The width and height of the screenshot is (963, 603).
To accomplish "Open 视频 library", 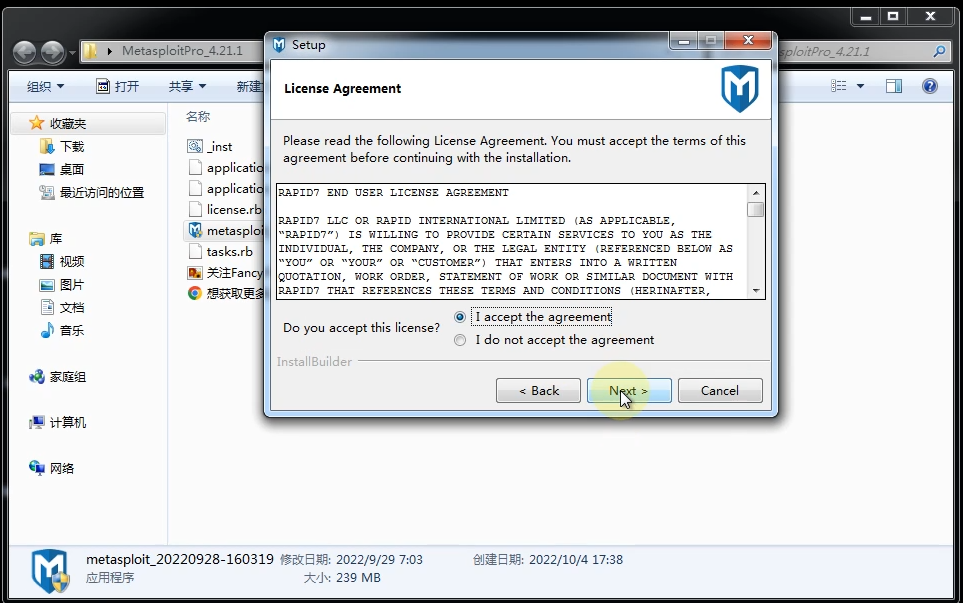I will (x=72, y=262).
